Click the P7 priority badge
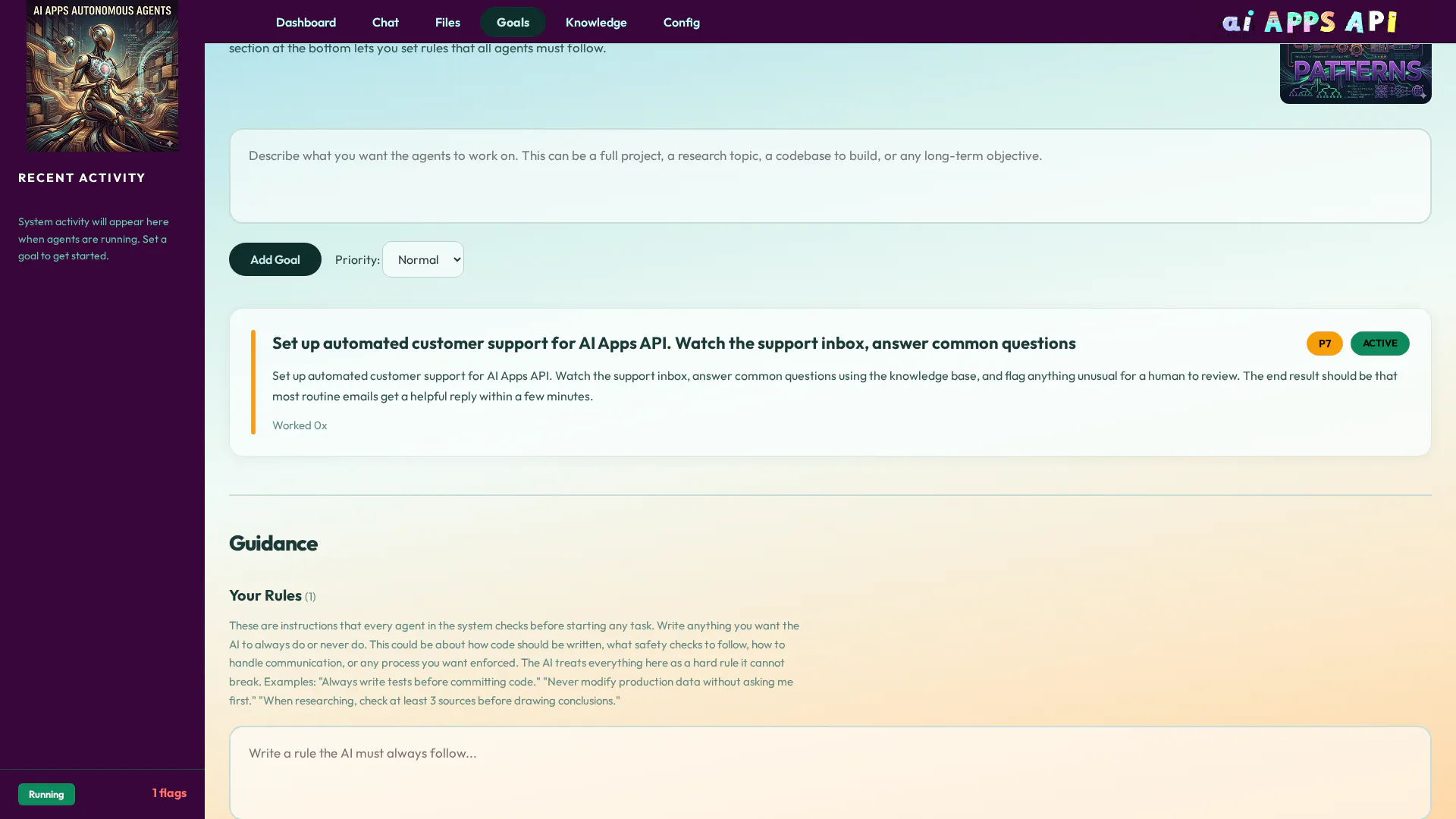This screenshot has width=1456, height=819. pyautogui.click(x=1324, y=344)
